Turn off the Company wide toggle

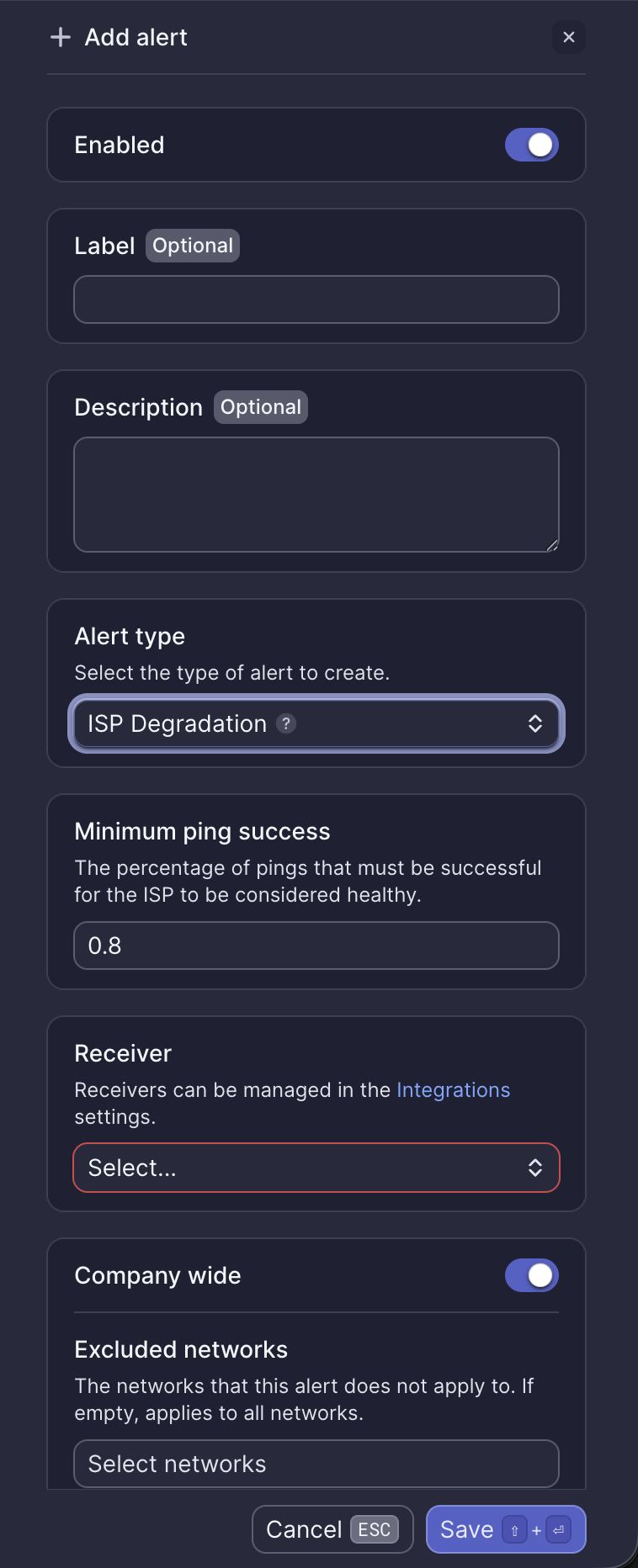pyautogui.click(x=531, y=1275)
